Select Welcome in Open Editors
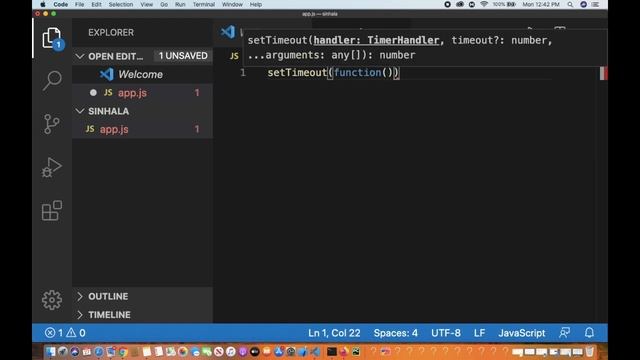Screen dimensions: 640x360 click(142, 74)
